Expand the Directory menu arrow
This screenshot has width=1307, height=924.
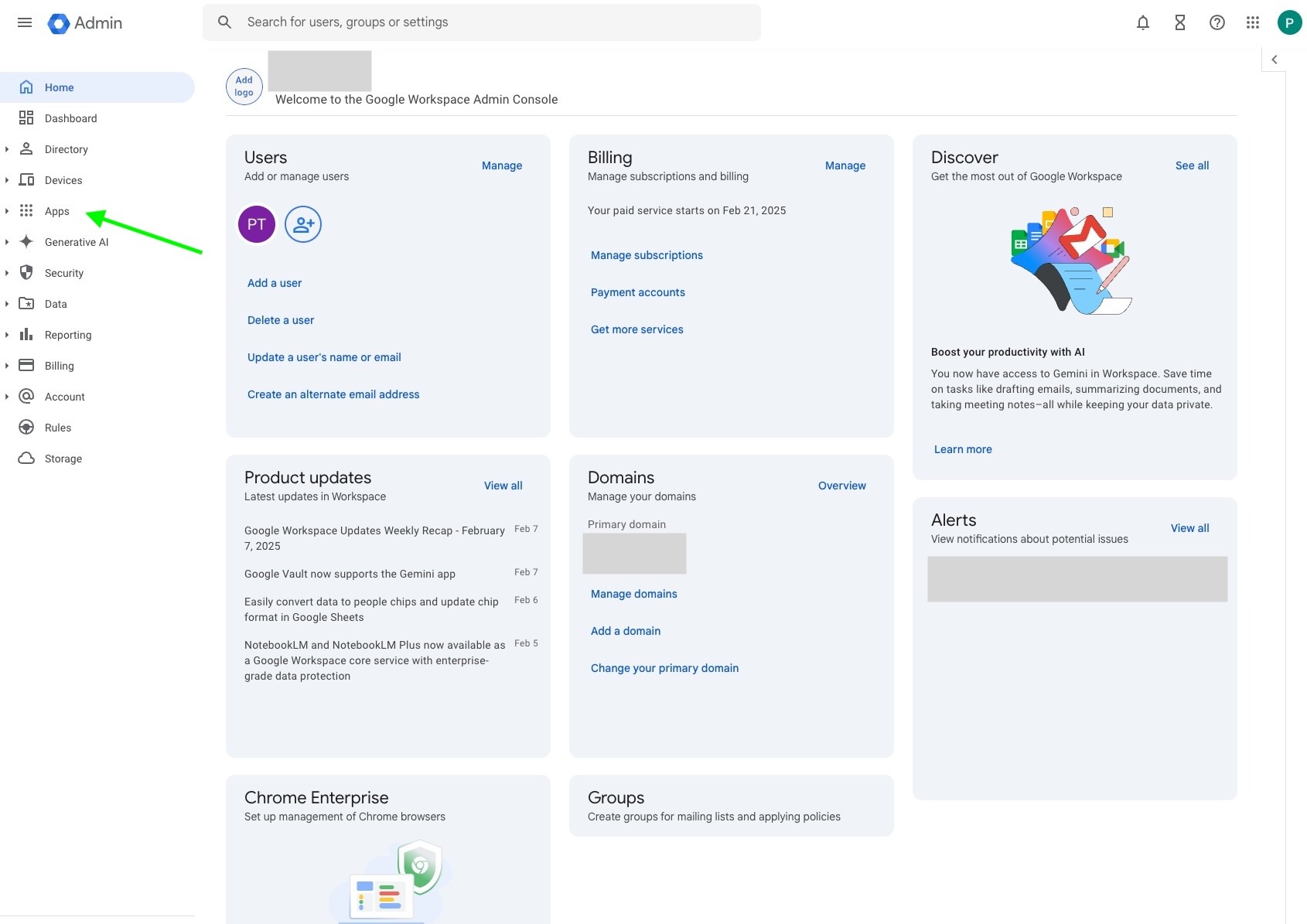(7, 149)
